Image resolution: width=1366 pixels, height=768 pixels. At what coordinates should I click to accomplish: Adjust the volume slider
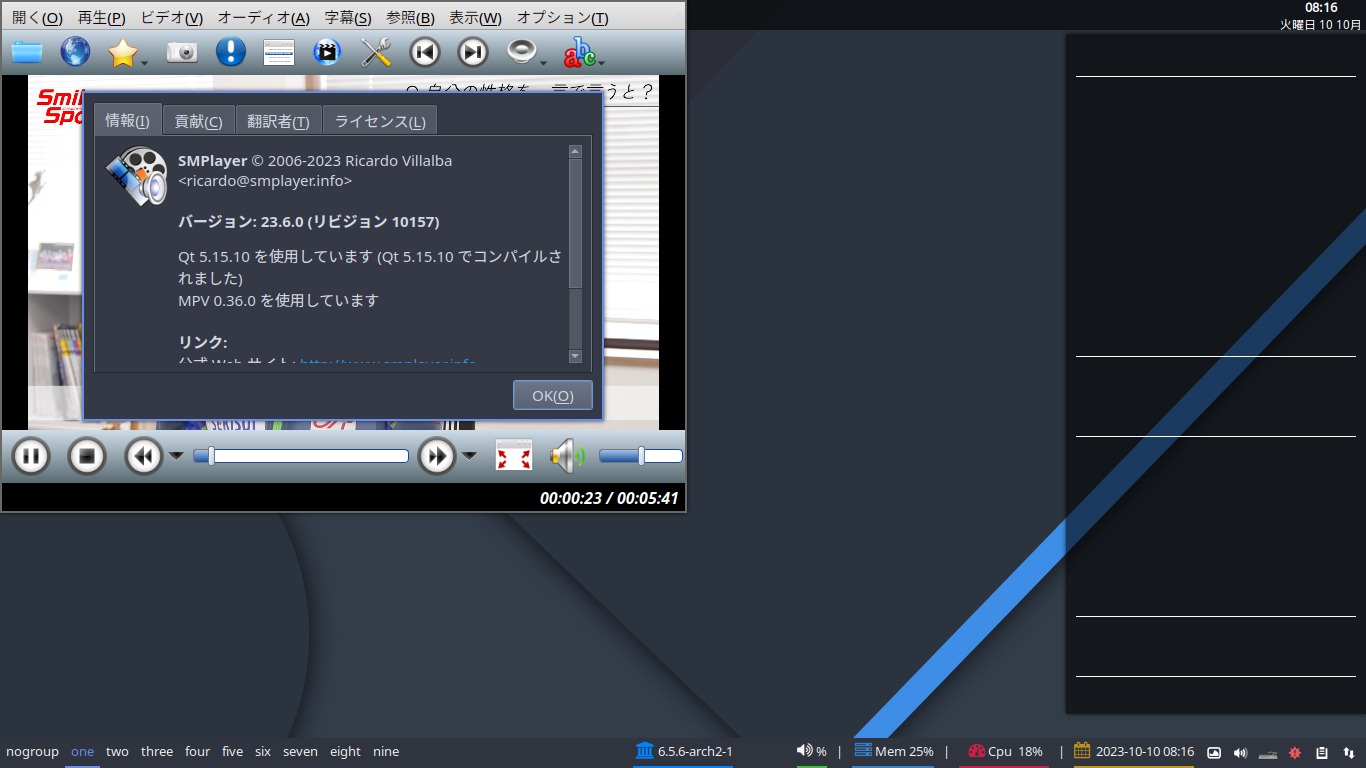(640, 456)
